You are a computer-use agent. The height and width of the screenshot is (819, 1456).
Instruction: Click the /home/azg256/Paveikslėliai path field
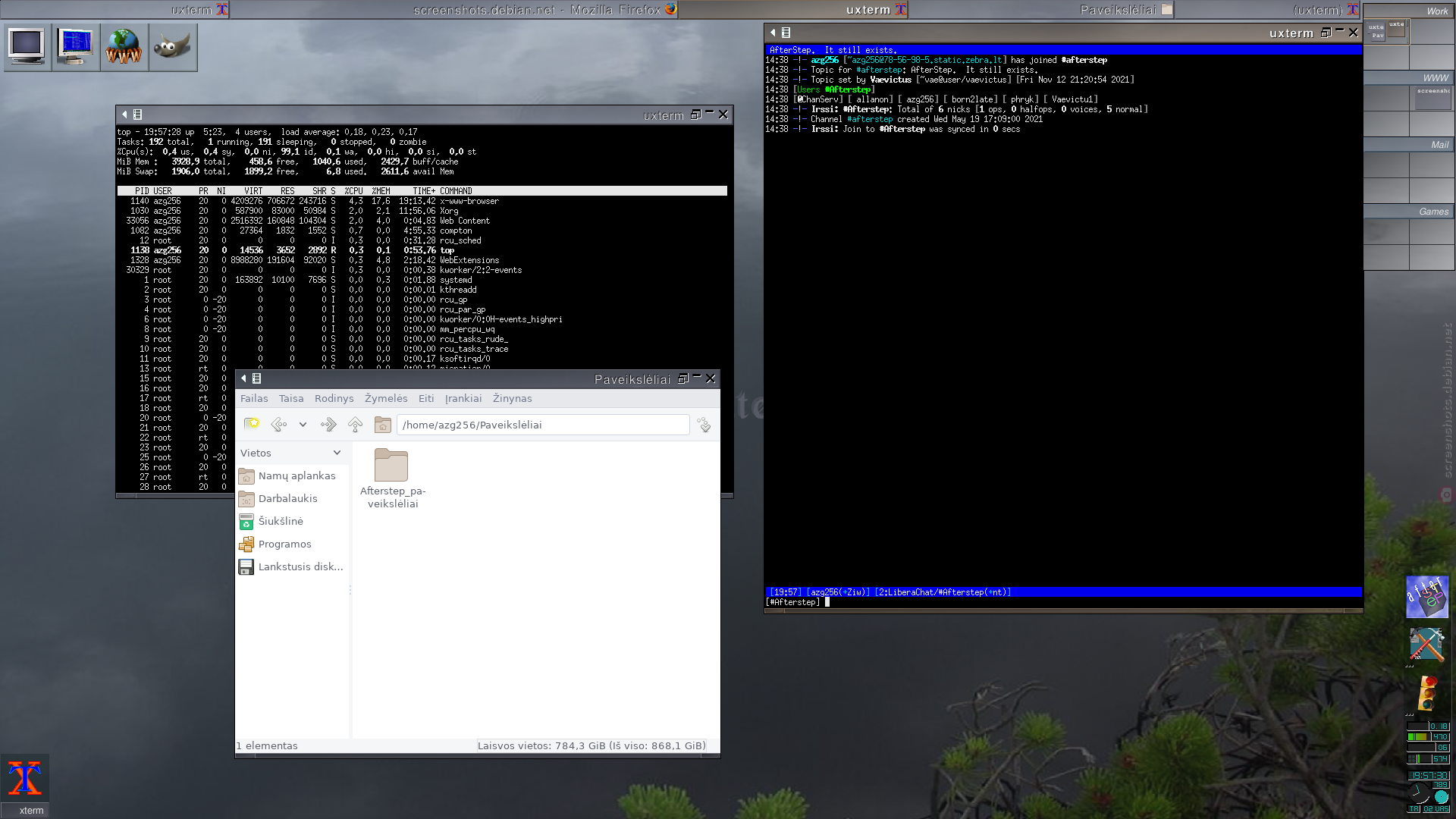(543, 425)
